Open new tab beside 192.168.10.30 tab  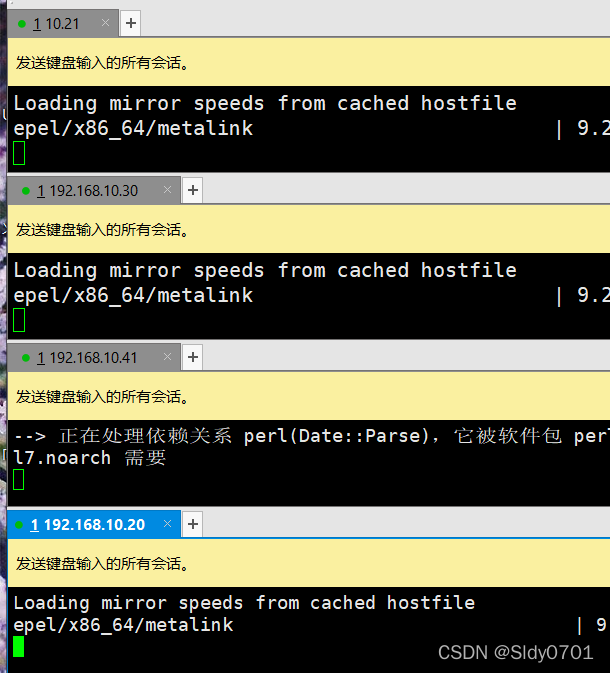click(193, 190)
